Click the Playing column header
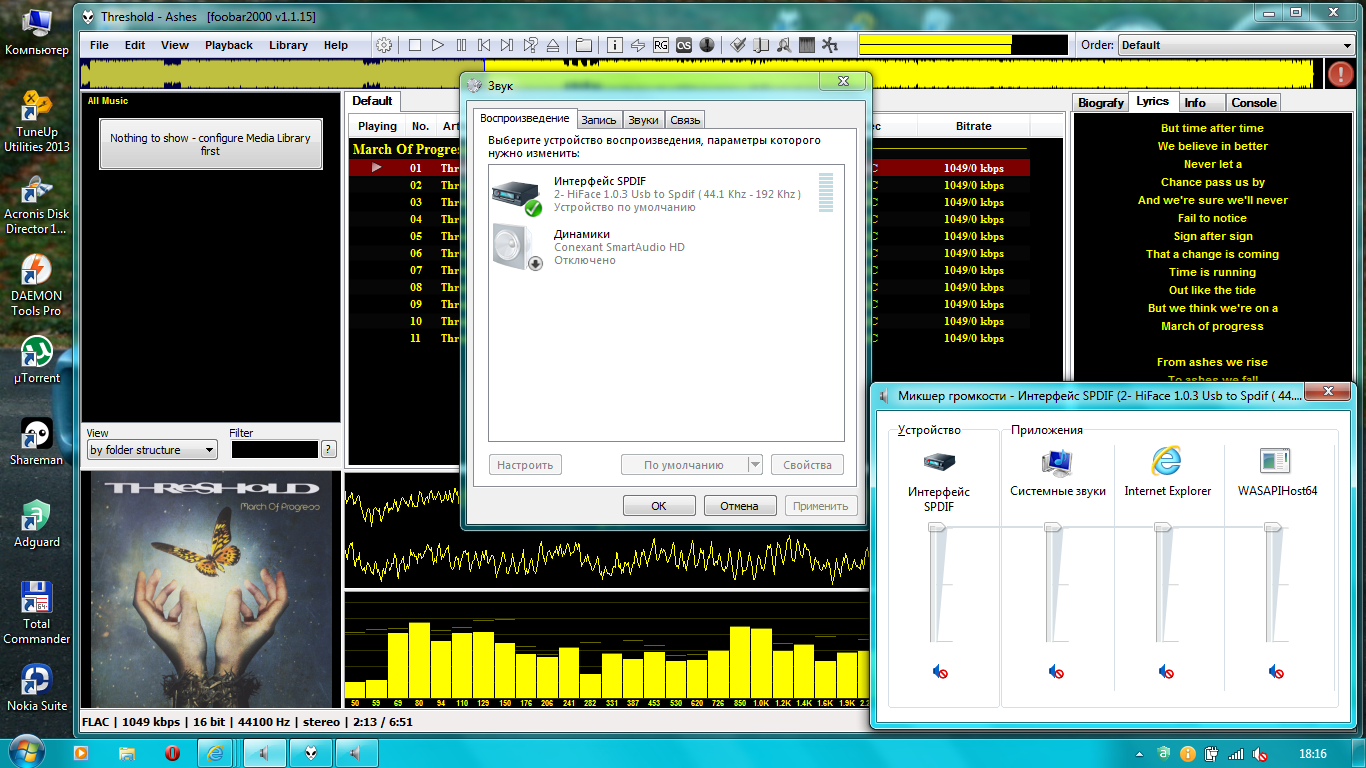This screenshot has height=768, width=1366. click(377, 126)
